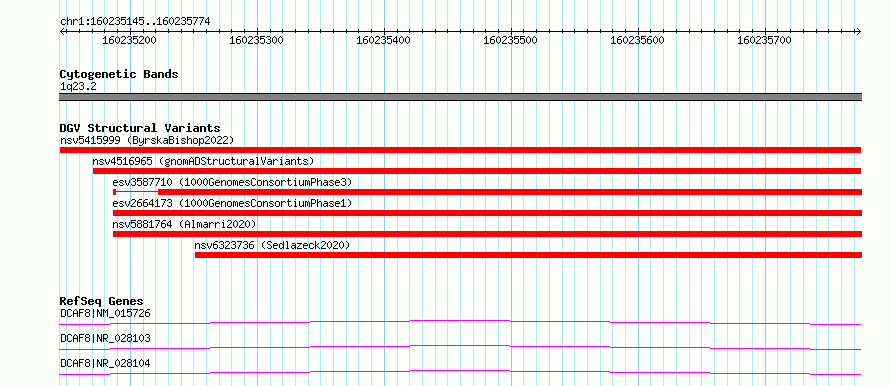Click the nsv5415999 (ByrskaBishop2022) variant label

(x=147, y=140)
